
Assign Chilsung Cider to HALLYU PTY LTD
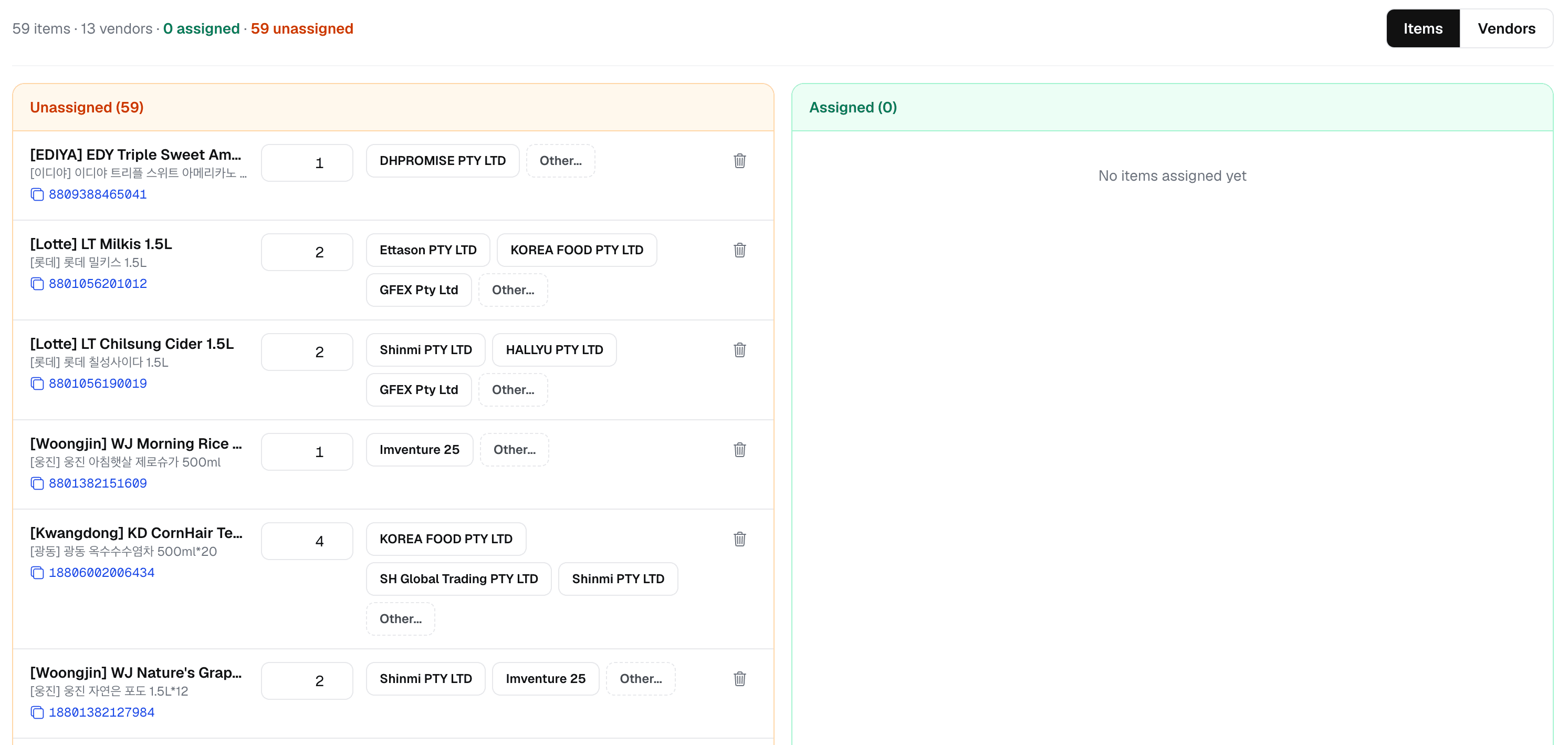554,350
